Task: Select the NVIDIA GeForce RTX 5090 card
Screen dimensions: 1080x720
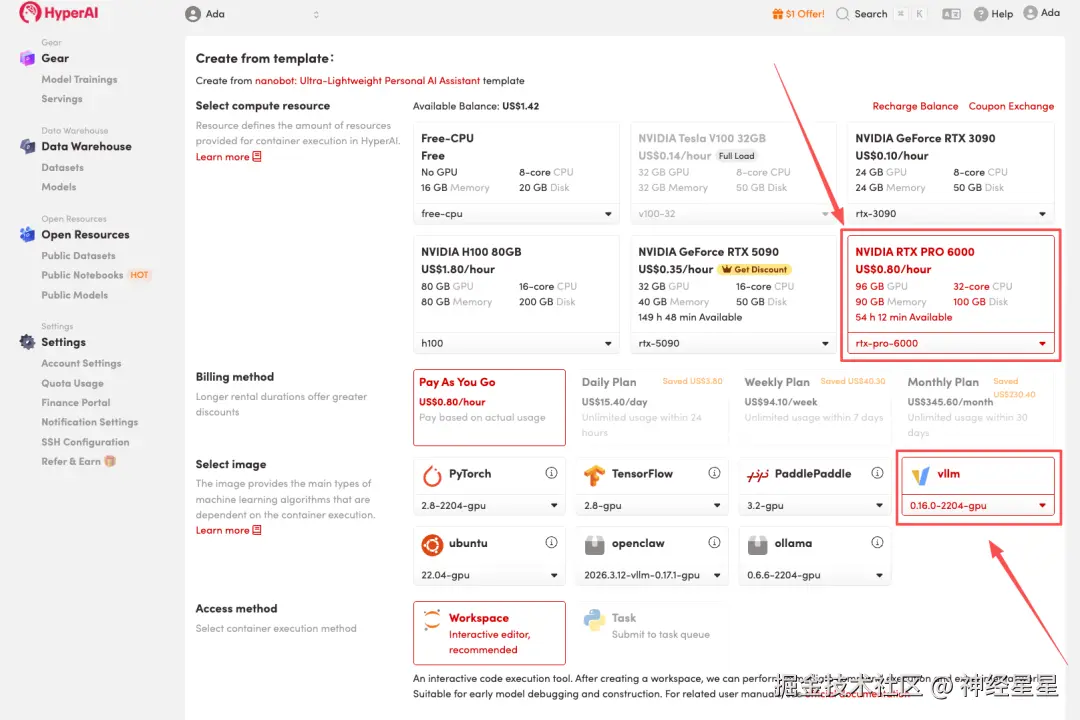Action: coord(733,295)
